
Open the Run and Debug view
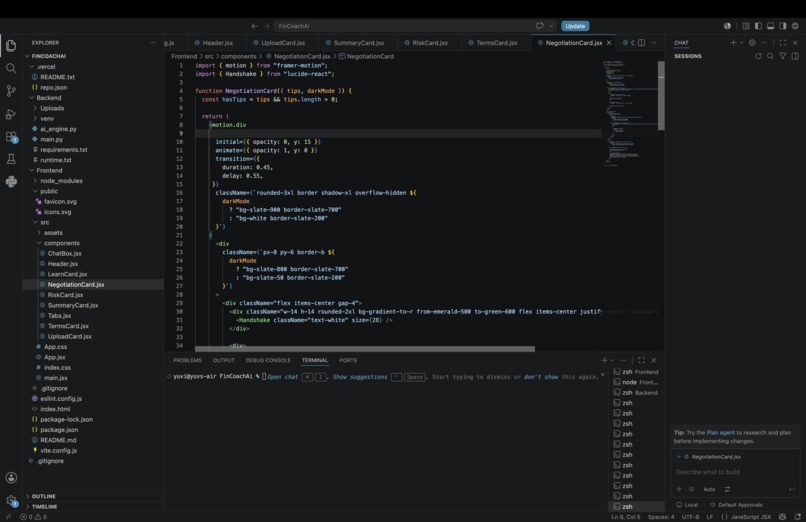click(x=11, y=114)
